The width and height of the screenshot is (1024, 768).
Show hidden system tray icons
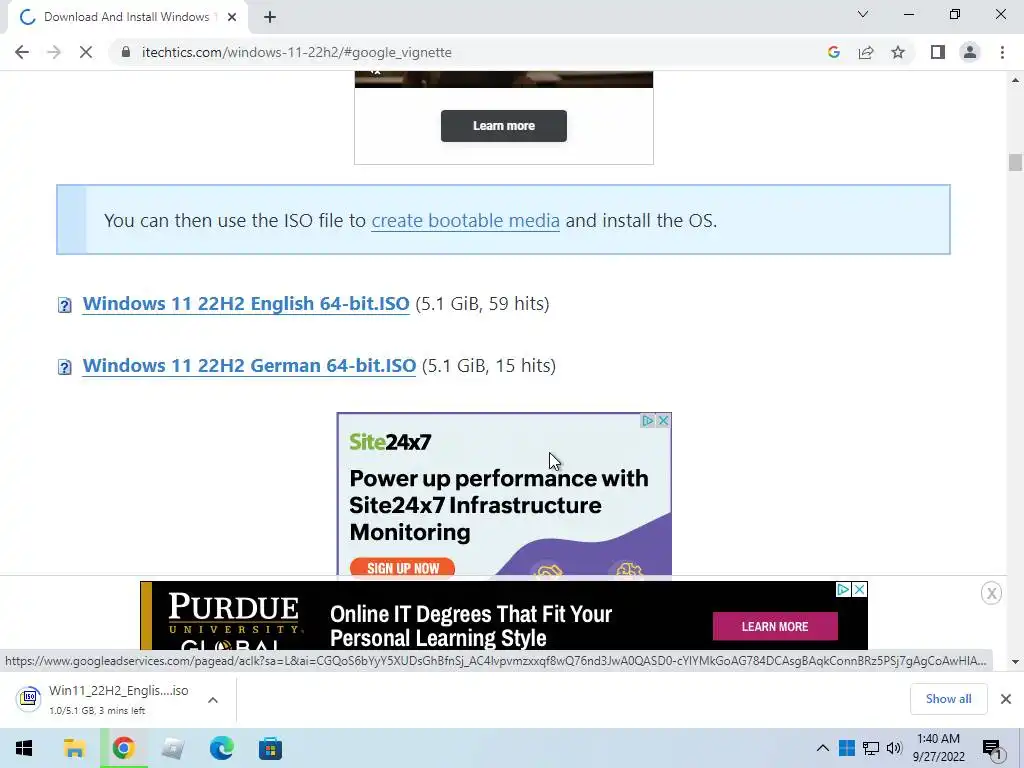click(x=823, y=748)
